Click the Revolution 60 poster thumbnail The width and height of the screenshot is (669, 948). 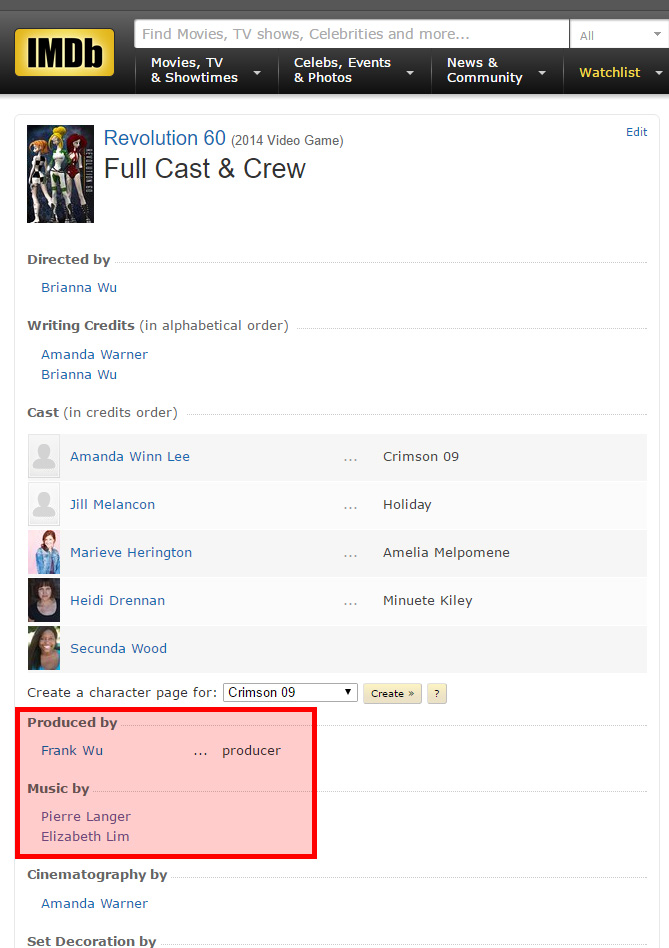(x=60, y=174)
